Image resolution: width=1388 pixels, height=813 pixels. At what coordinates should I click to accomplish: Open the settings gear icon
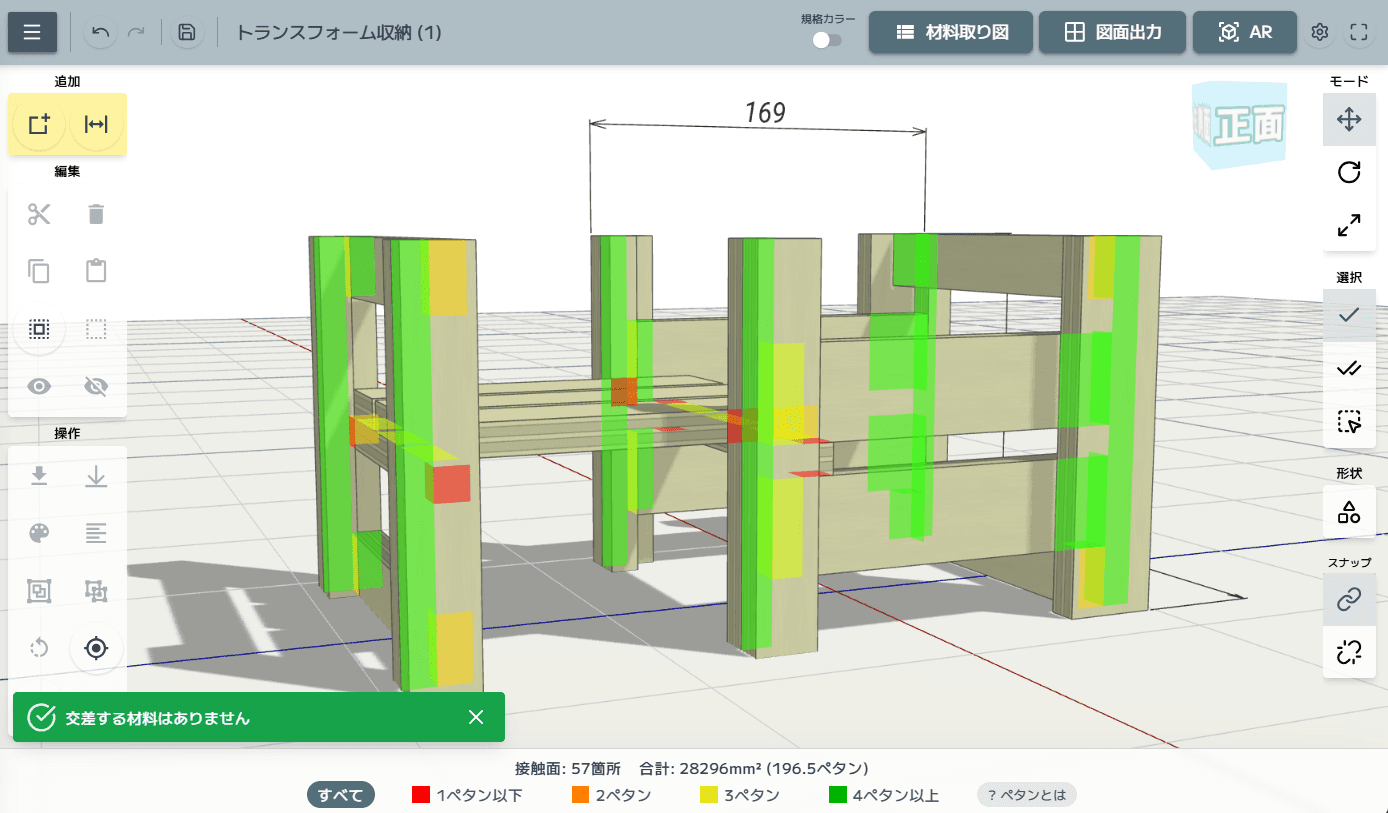(1319, 32)
